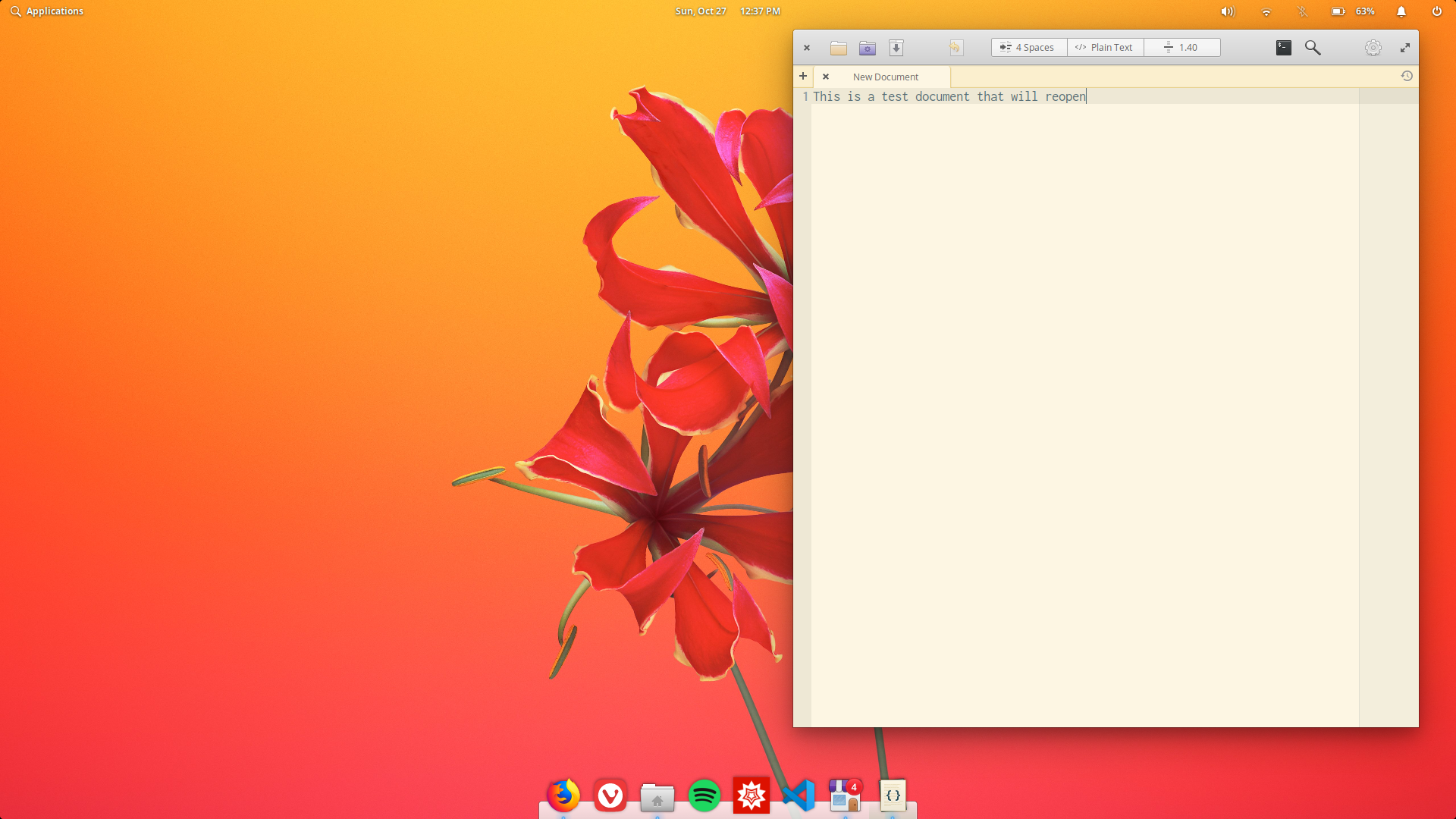This screenshot has width=1456, height=819.
Task: Close the New Document tab with its X
Action: pos(826,76)
